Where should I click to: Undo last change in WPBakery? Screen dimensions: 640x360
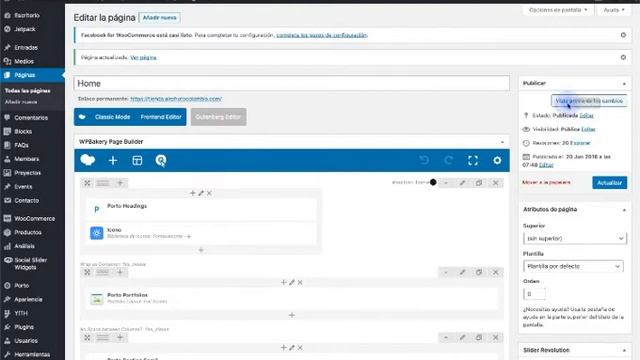coord(424,160)
